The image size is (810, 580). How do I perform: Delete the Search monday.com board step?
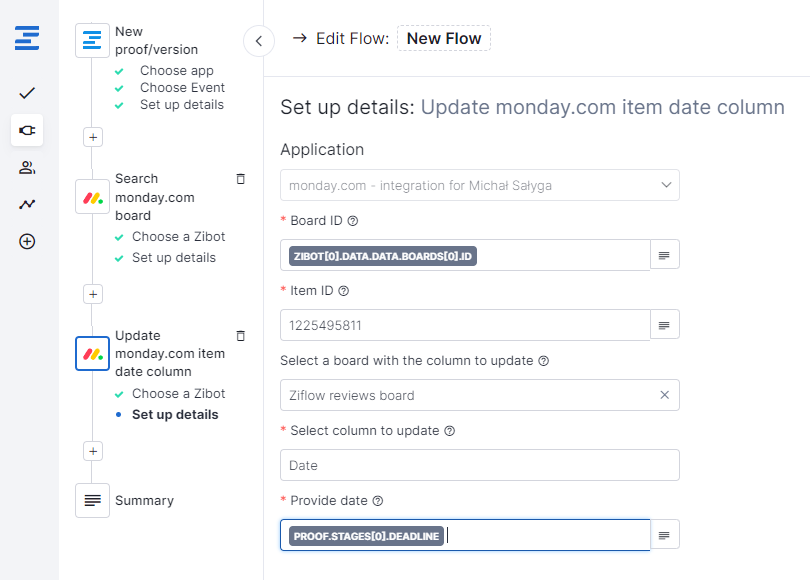point(240,179)
